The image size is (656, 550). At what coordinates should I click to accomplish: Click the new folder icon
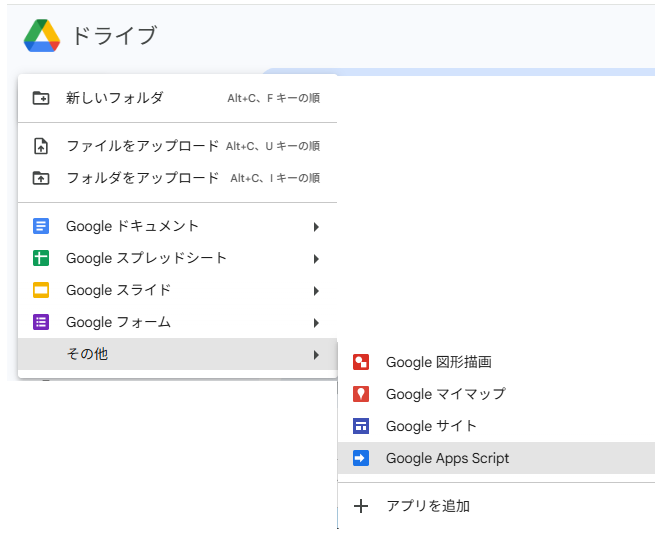(41, 98)
